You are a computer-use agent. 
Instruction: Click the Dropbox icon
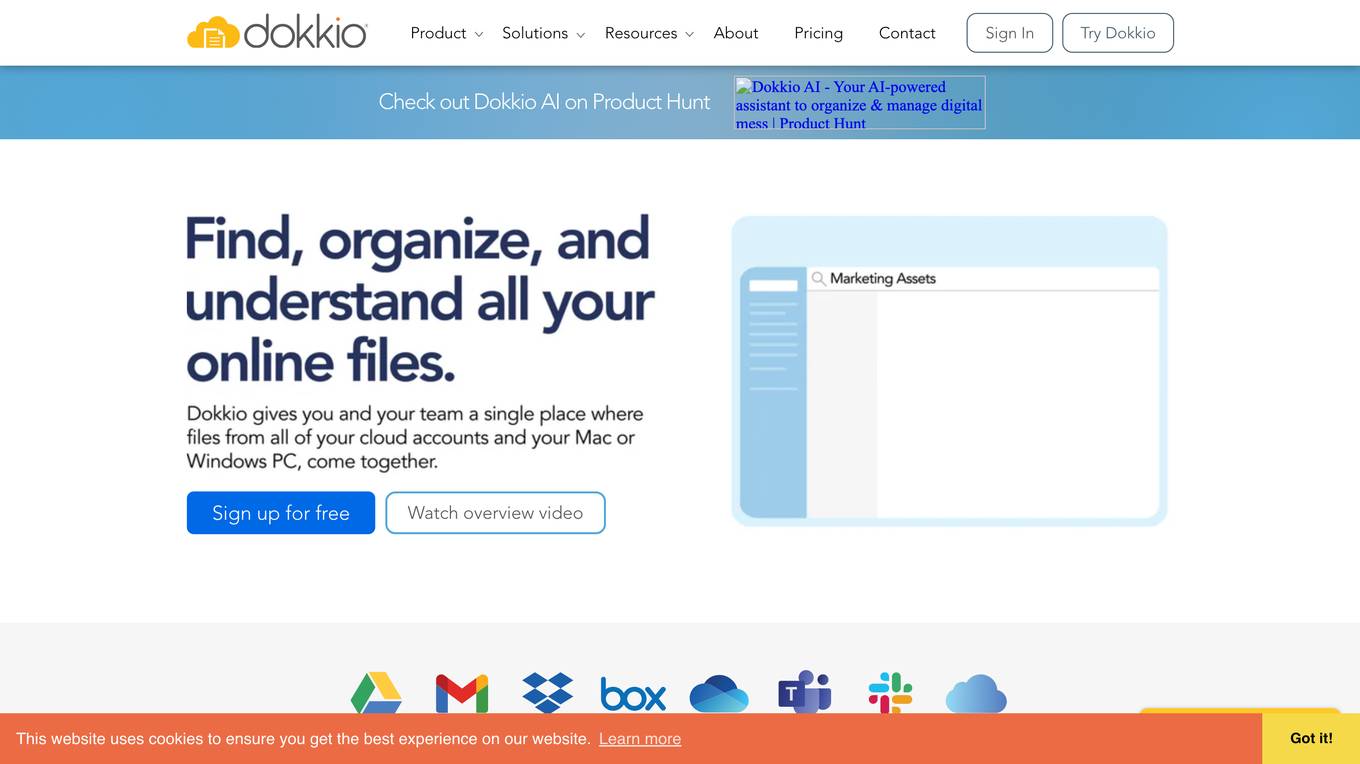point(548,692)
